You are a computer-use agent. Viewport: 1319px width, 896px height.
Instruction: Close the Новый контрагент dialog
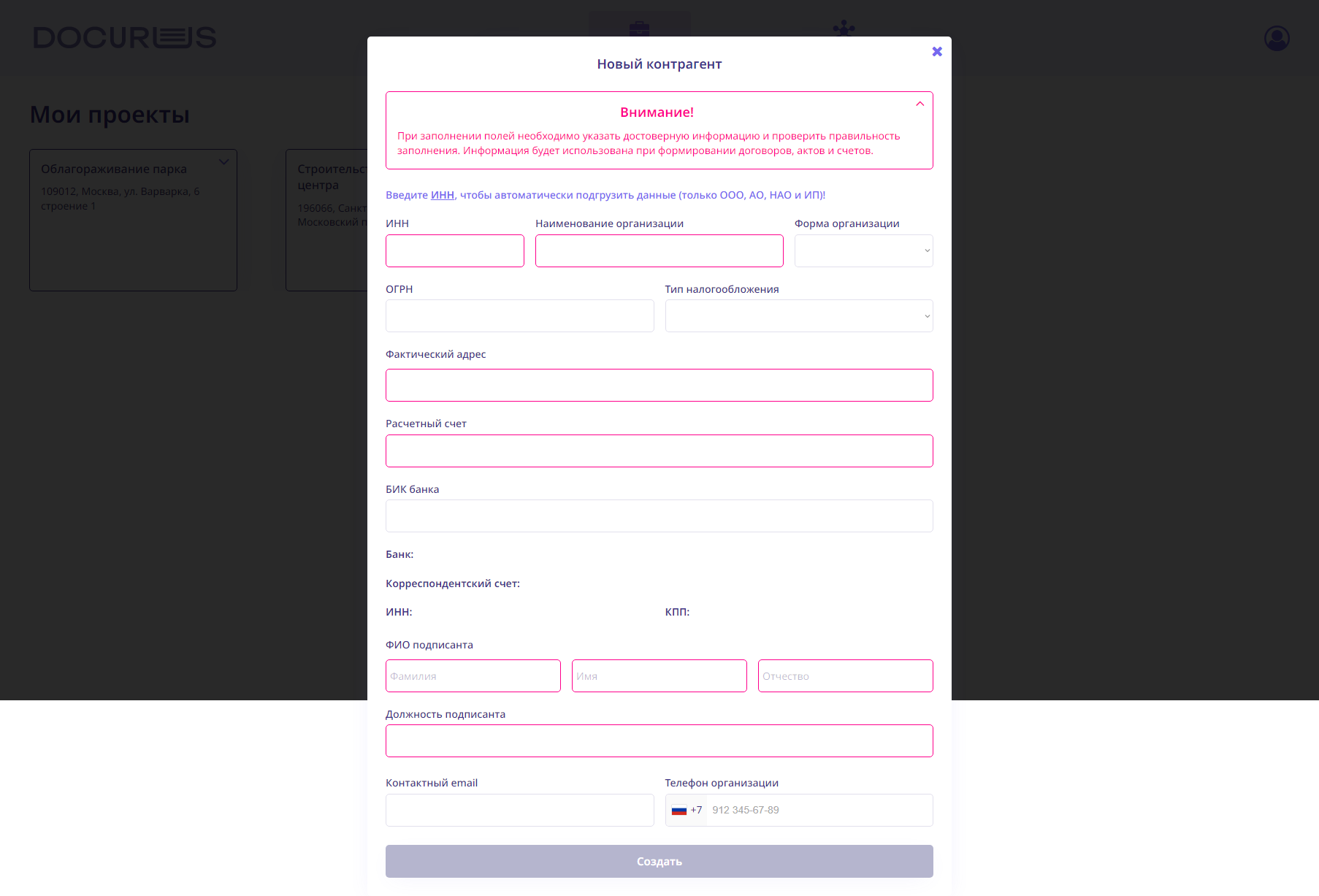(x=937, y=51)
